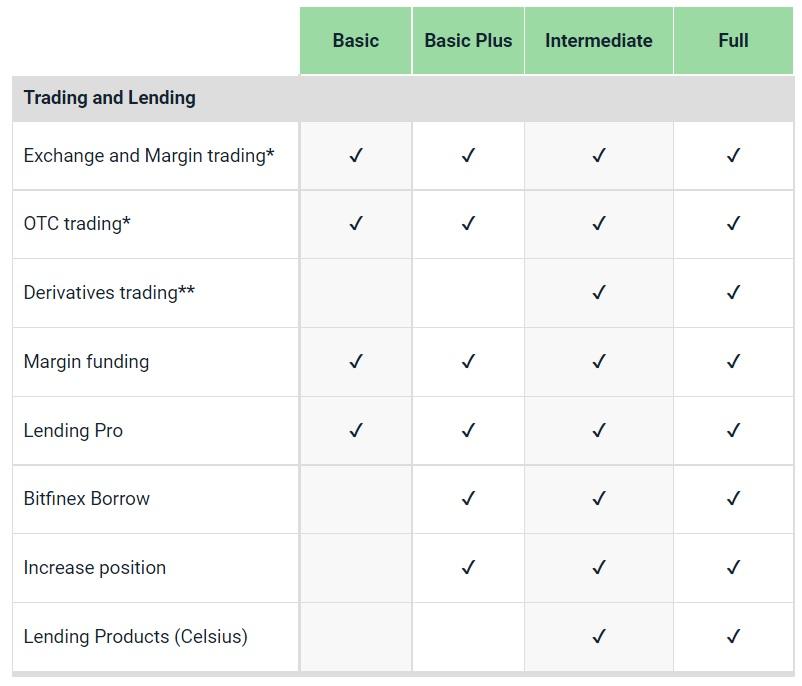Click the empty Derivatives trading cell under Basic
Viewport: 802px width, 686px height.
[x=355, y=293]
